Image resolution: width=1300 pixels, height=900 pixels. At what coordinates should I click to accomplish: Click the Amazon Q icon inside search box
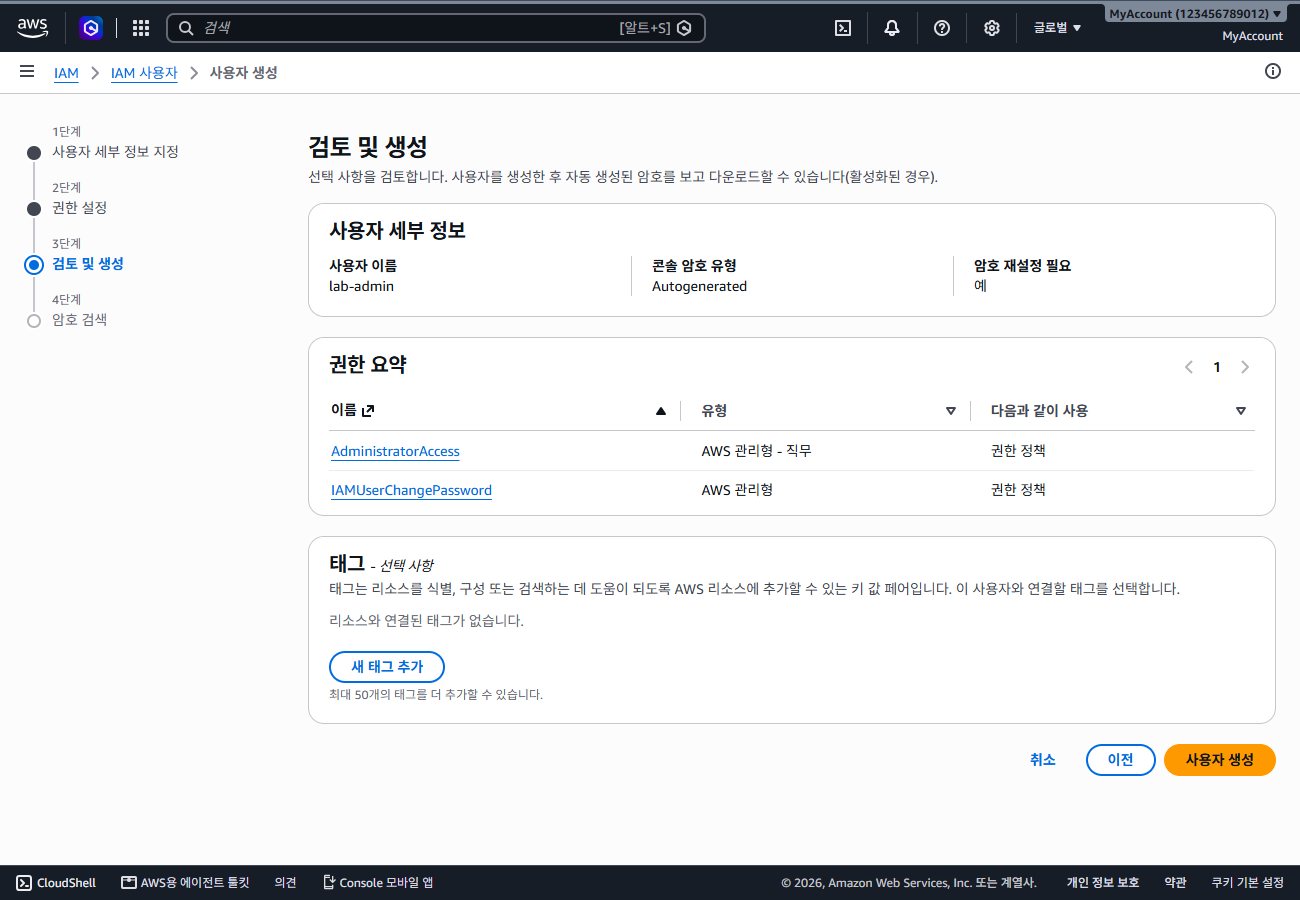(684, 28)
